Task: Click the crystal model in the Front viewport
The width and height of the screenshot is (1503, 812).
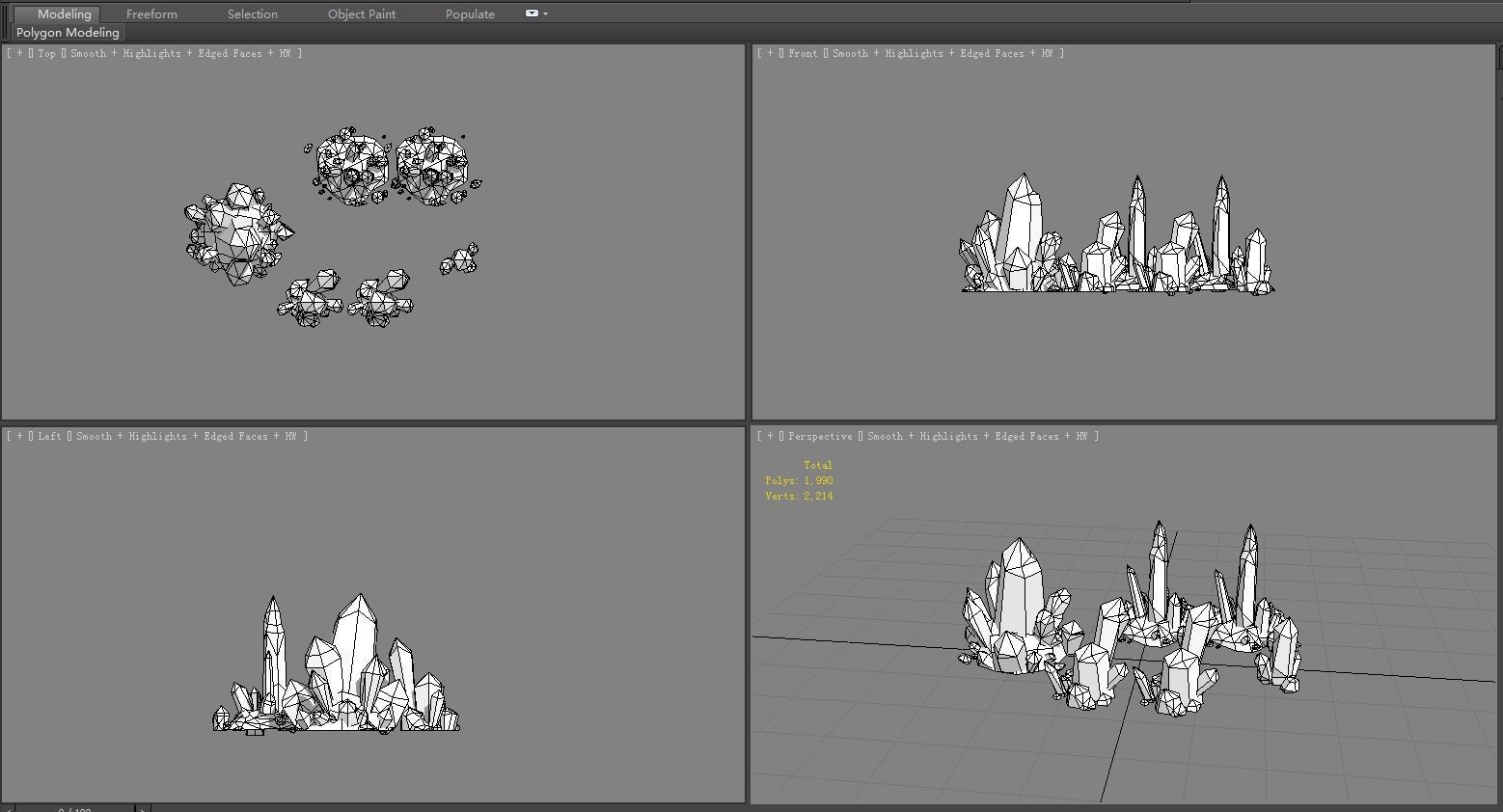Action: pos(1117,234)
